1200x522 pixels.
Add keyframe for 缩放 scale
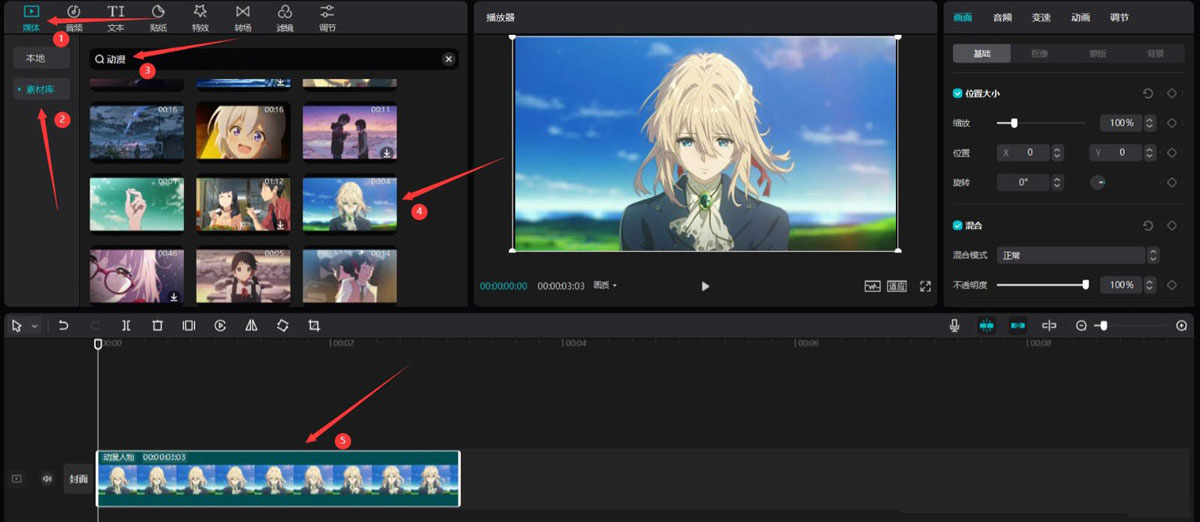click(1171, 123)
